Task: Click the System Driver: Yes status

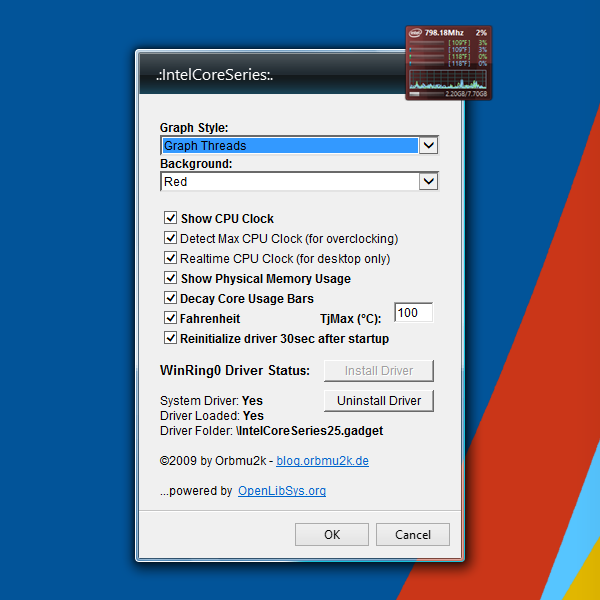Action: pyautogui.click(x=211, y=401)
